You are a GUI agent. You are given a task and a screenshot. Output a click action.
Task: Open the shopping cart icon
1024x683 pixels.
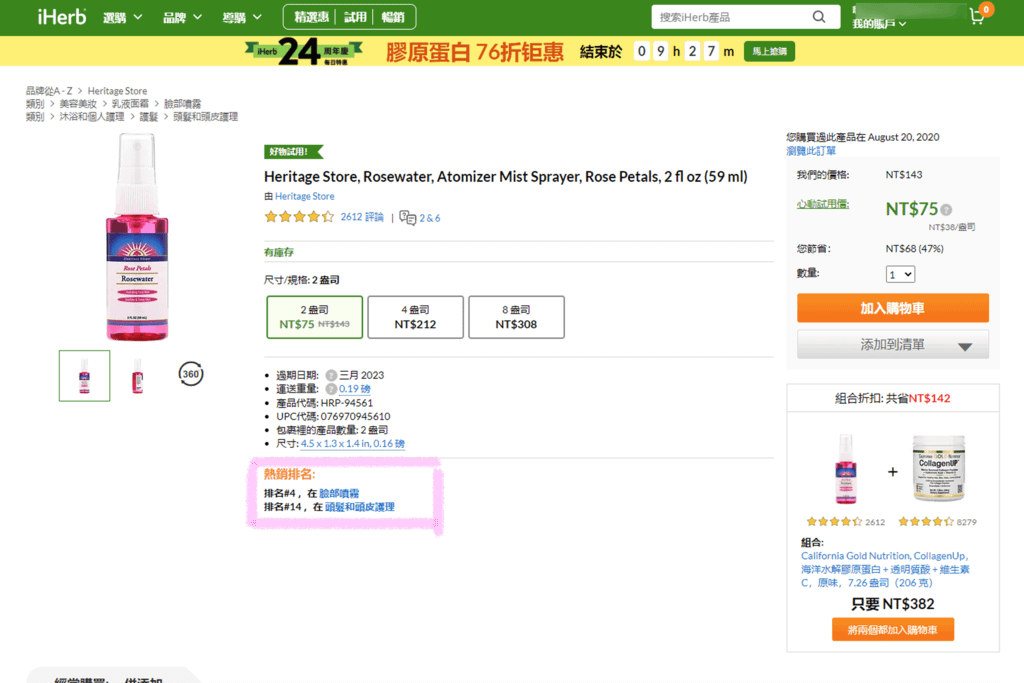(977, 16)
